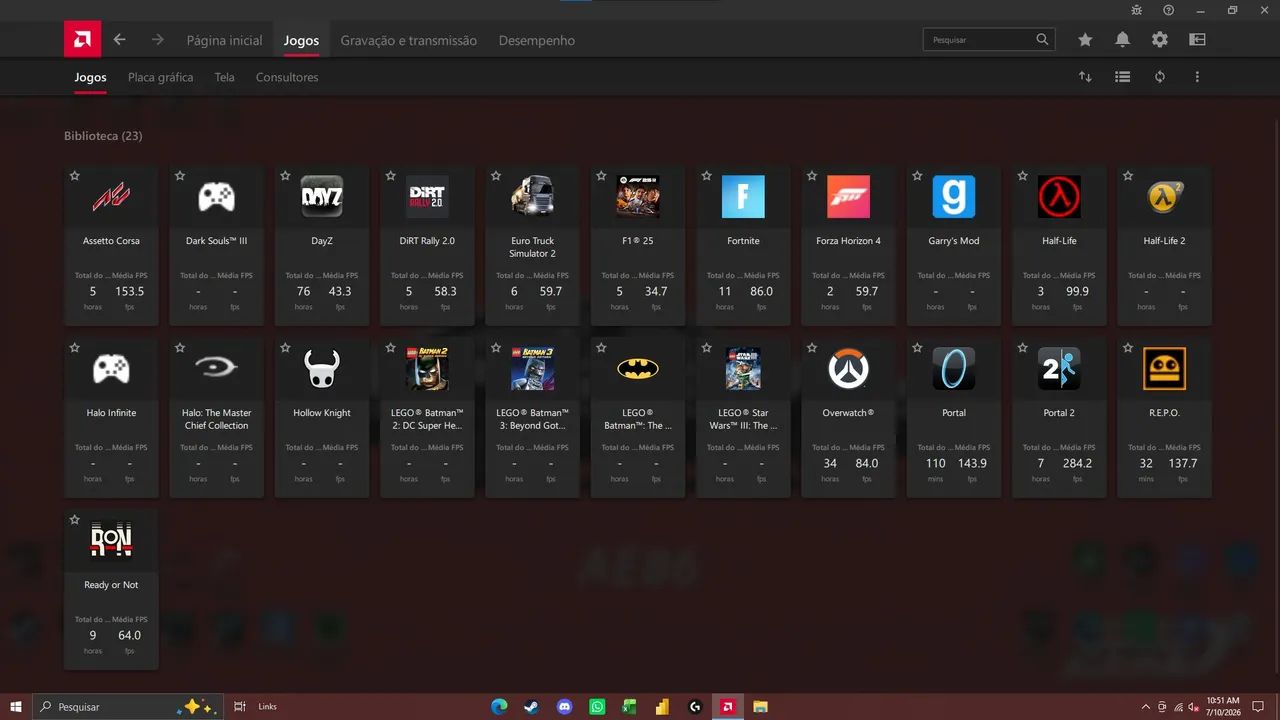1280x720 pixels.
Task: Open the help question mark icon
Action: 1169,10
